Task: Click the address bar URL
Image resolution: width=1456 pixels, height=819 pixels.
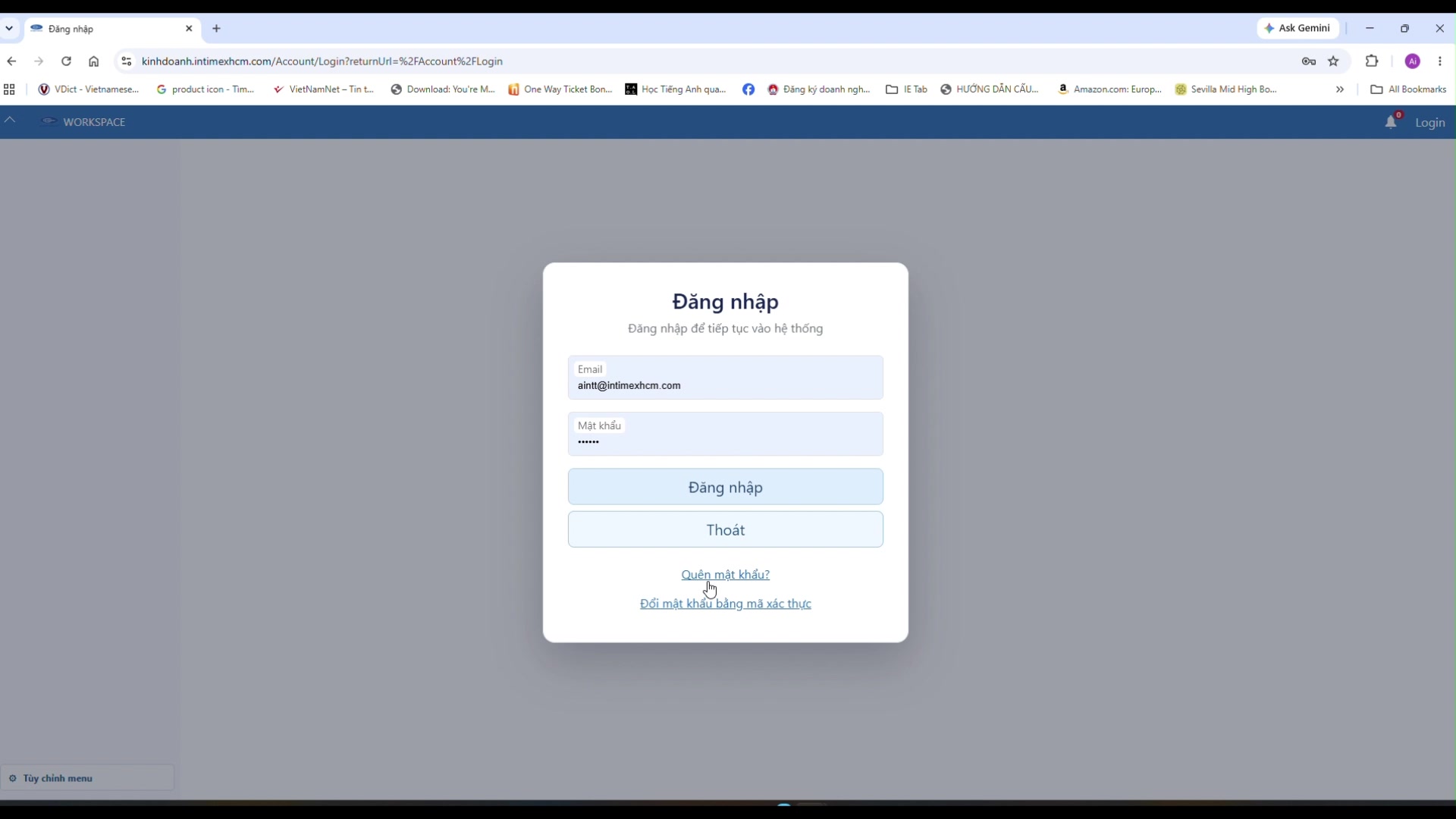Action: pos(322,61)
